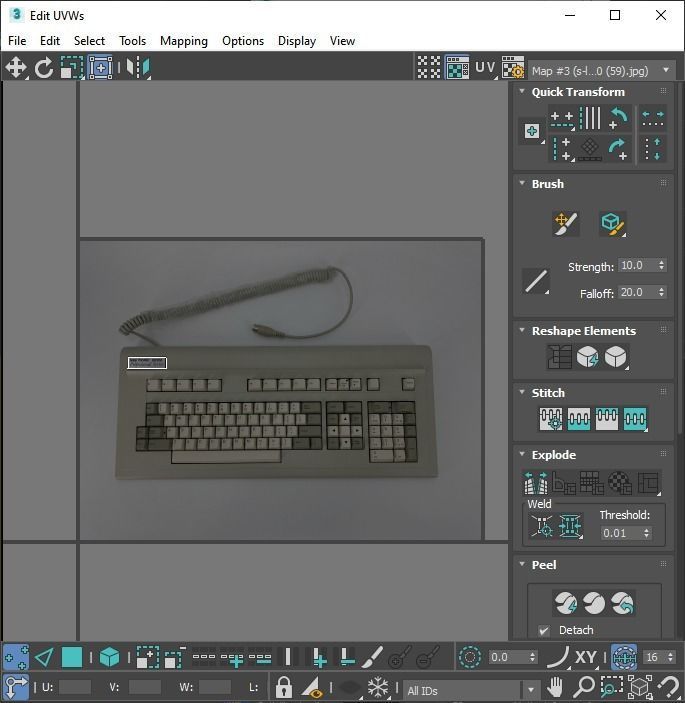Select the Zoom magnifier tool

point(583,687)
